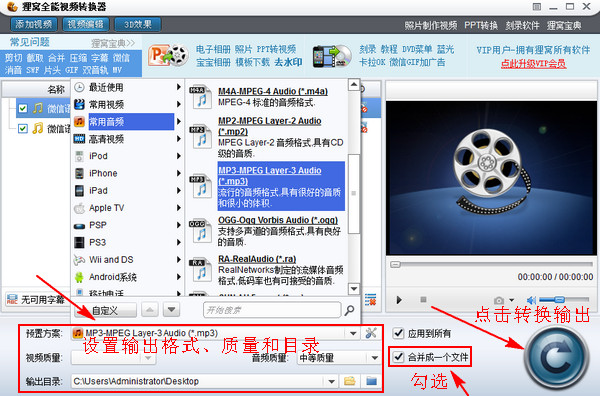
Task: Open preset settings wrench icon
Action: (371, 333)
